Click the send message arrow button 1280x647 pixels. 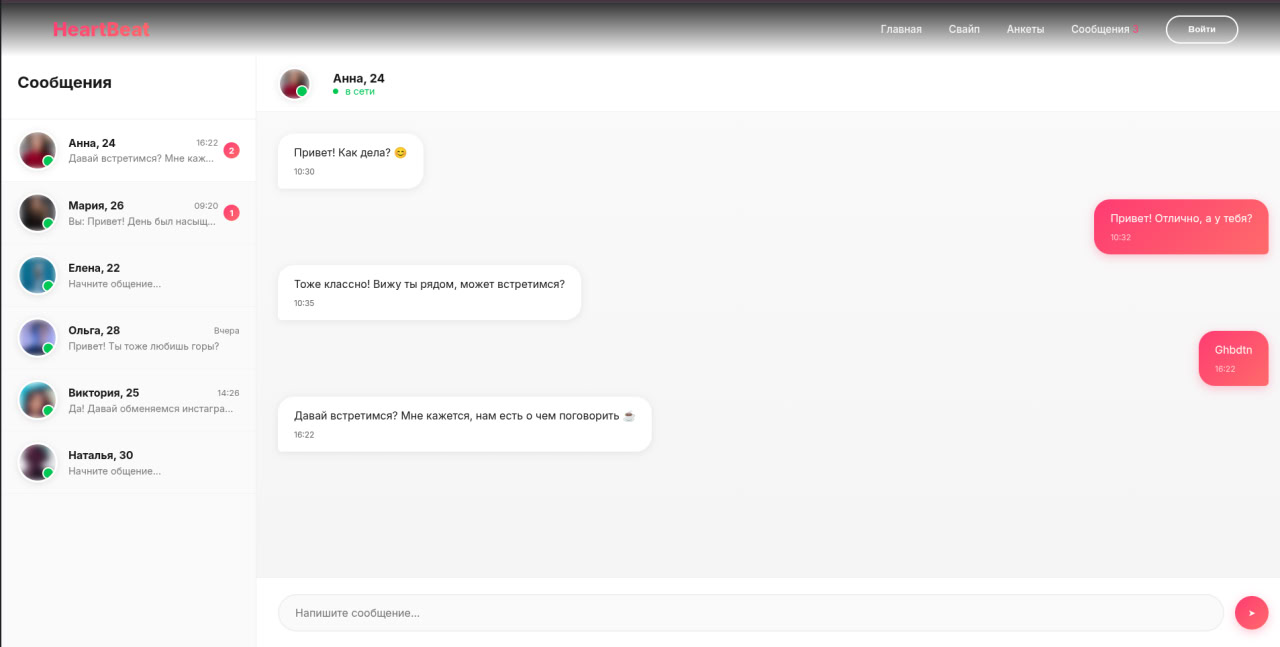(1251, 613)
